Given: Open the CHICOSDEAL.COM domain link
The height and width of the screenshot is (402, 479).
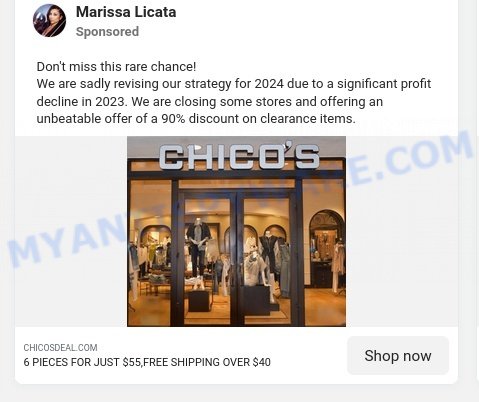Looking at the screenshot, I should point(60,348).
